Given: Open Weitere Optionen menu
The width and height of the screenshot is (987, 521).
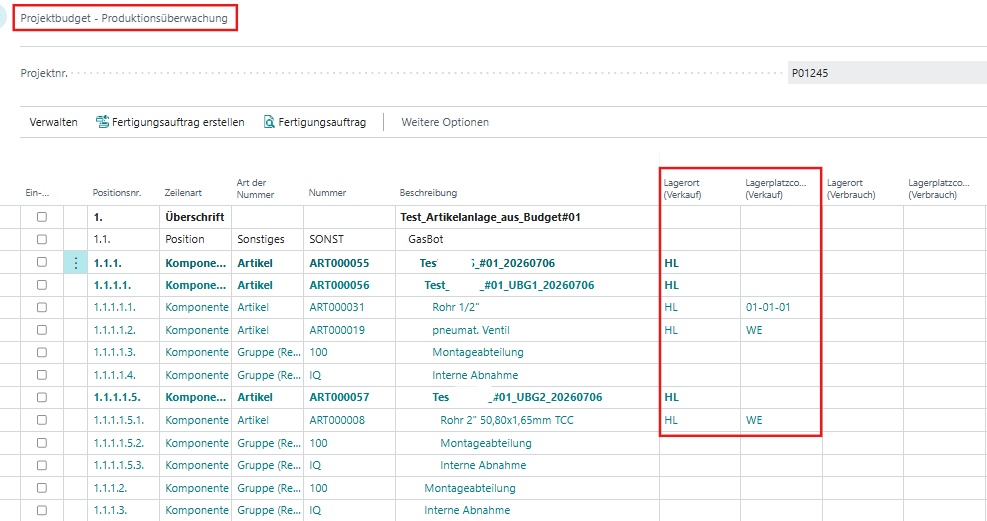Looking at the screenshot, I should pyautogui.click(x=445, y=122).
